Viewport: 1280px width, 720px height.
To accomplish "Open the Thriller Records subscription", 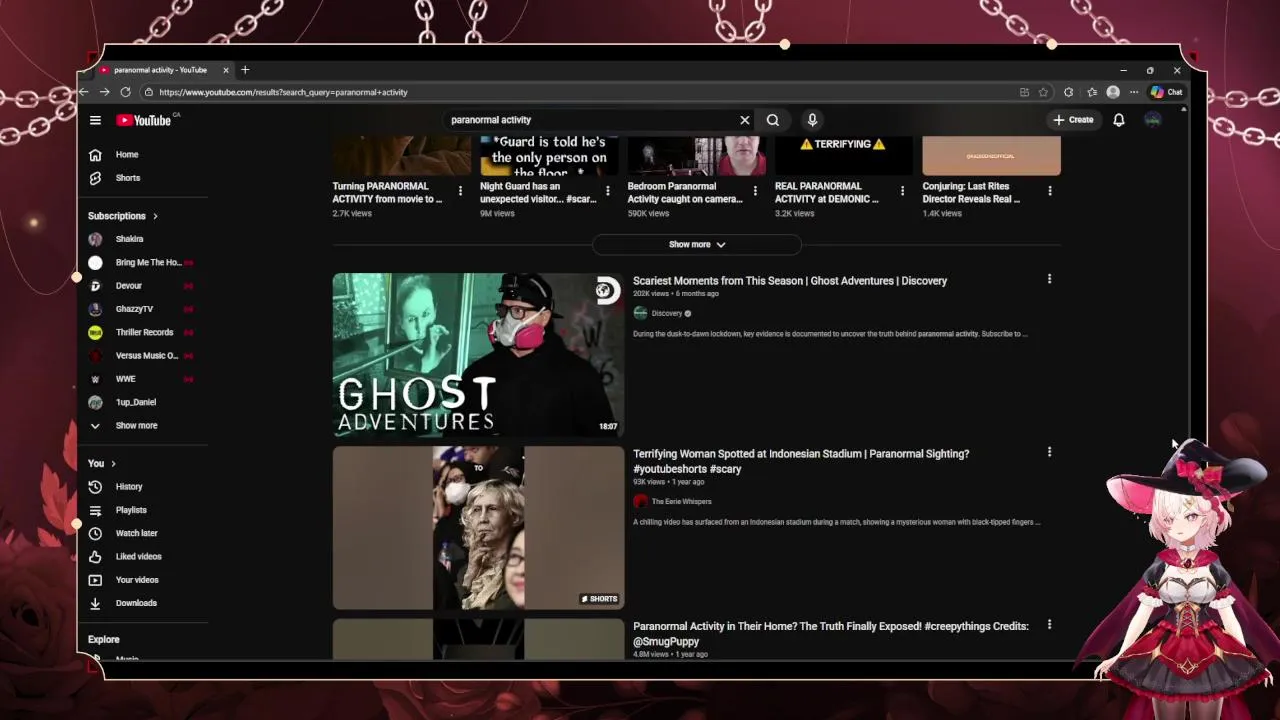I will point(144,332).
